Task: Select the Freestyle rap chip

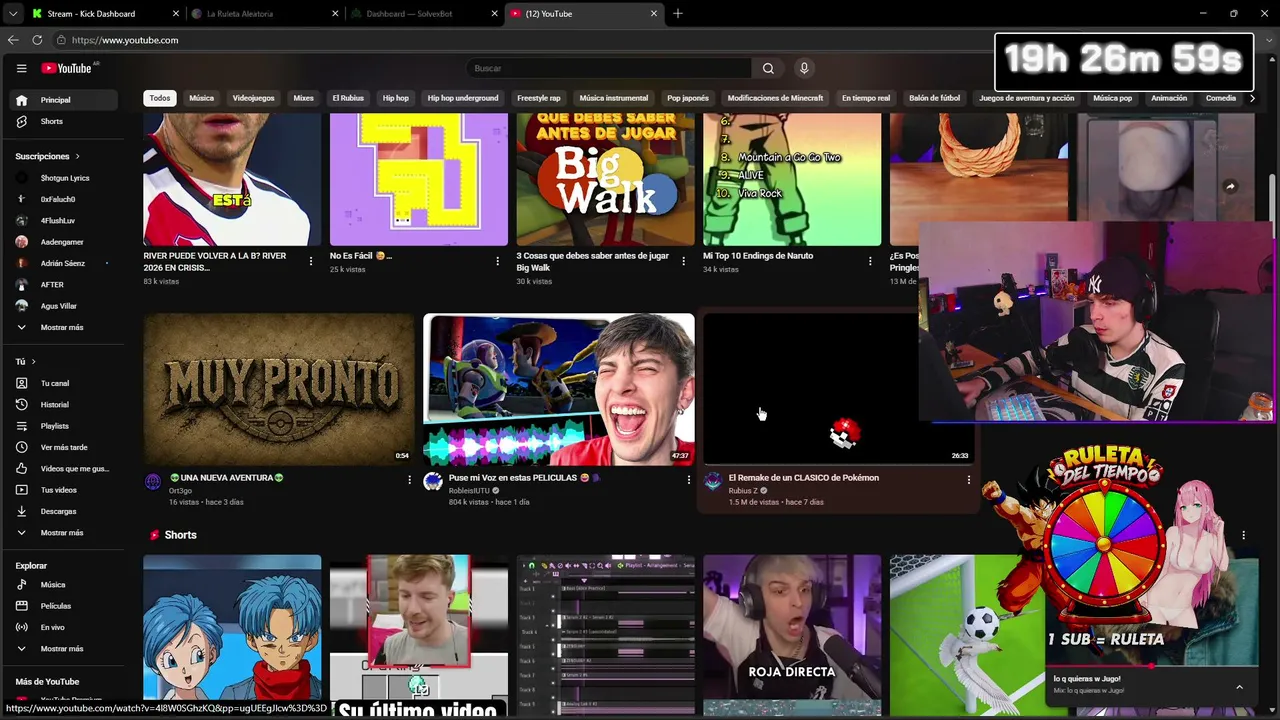Action: click(x=539, y=98)
